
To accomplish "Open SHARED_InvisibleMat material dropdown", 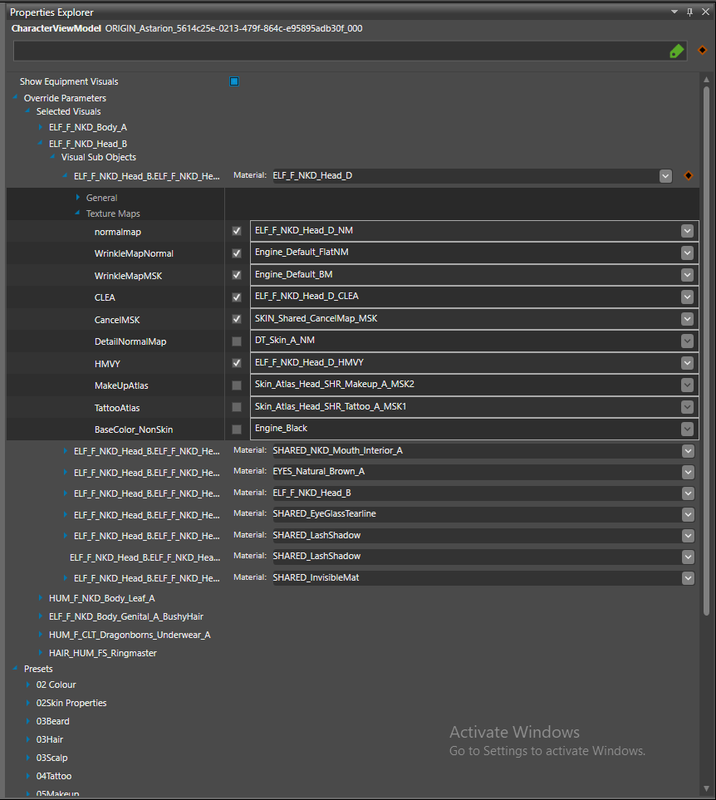I will point(688,578).
